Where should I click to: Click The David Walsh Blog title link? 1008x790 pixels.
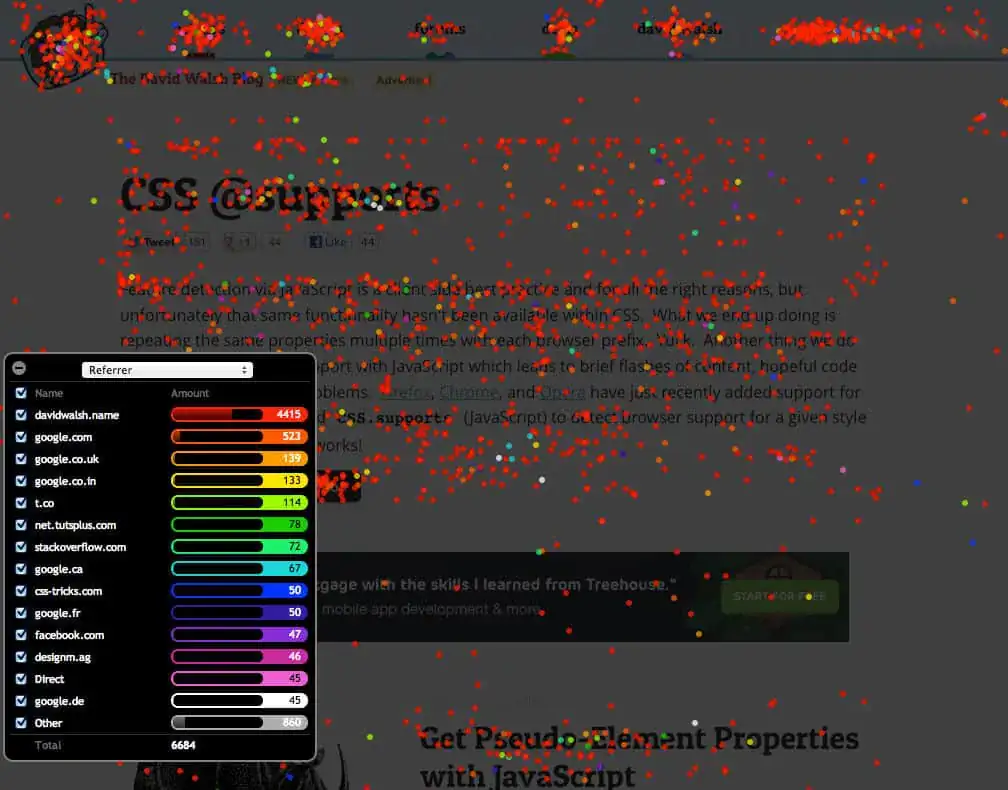pyautogui.click(x=186, y=78)
